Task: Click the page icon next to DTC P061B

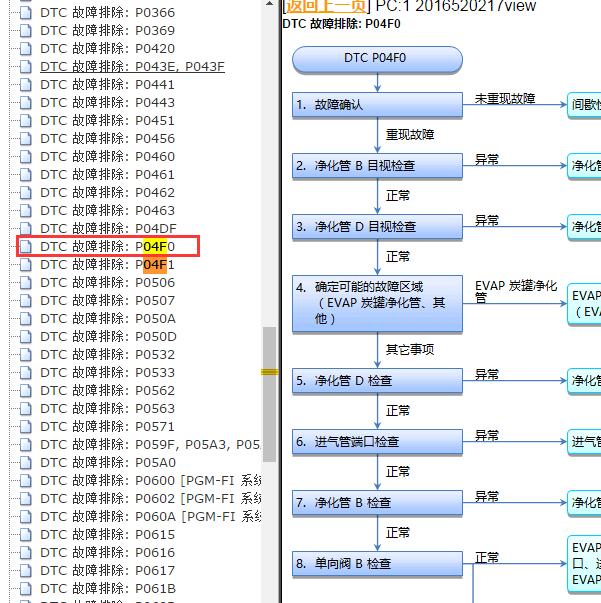Action: [x=25, y=589]
